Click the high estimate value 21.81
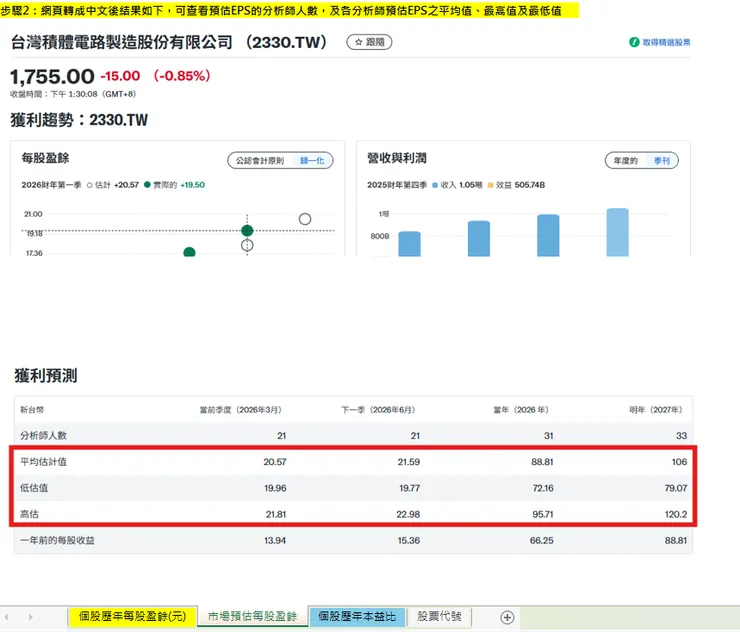Image resolution: width=740 pixels, height=632 pixels. [276, 514]
